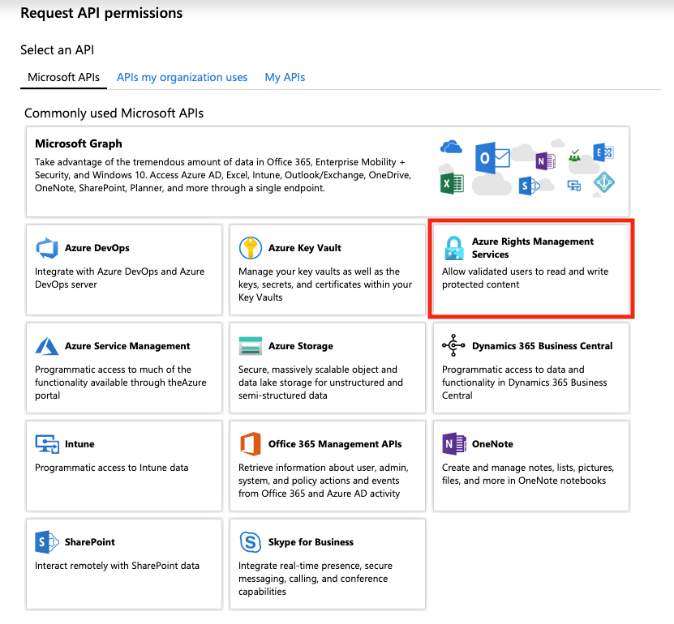The image size is (674, 624).
Task: Click 'Interact remotely with SharePoint data' text
Action: tap(117, 566)
